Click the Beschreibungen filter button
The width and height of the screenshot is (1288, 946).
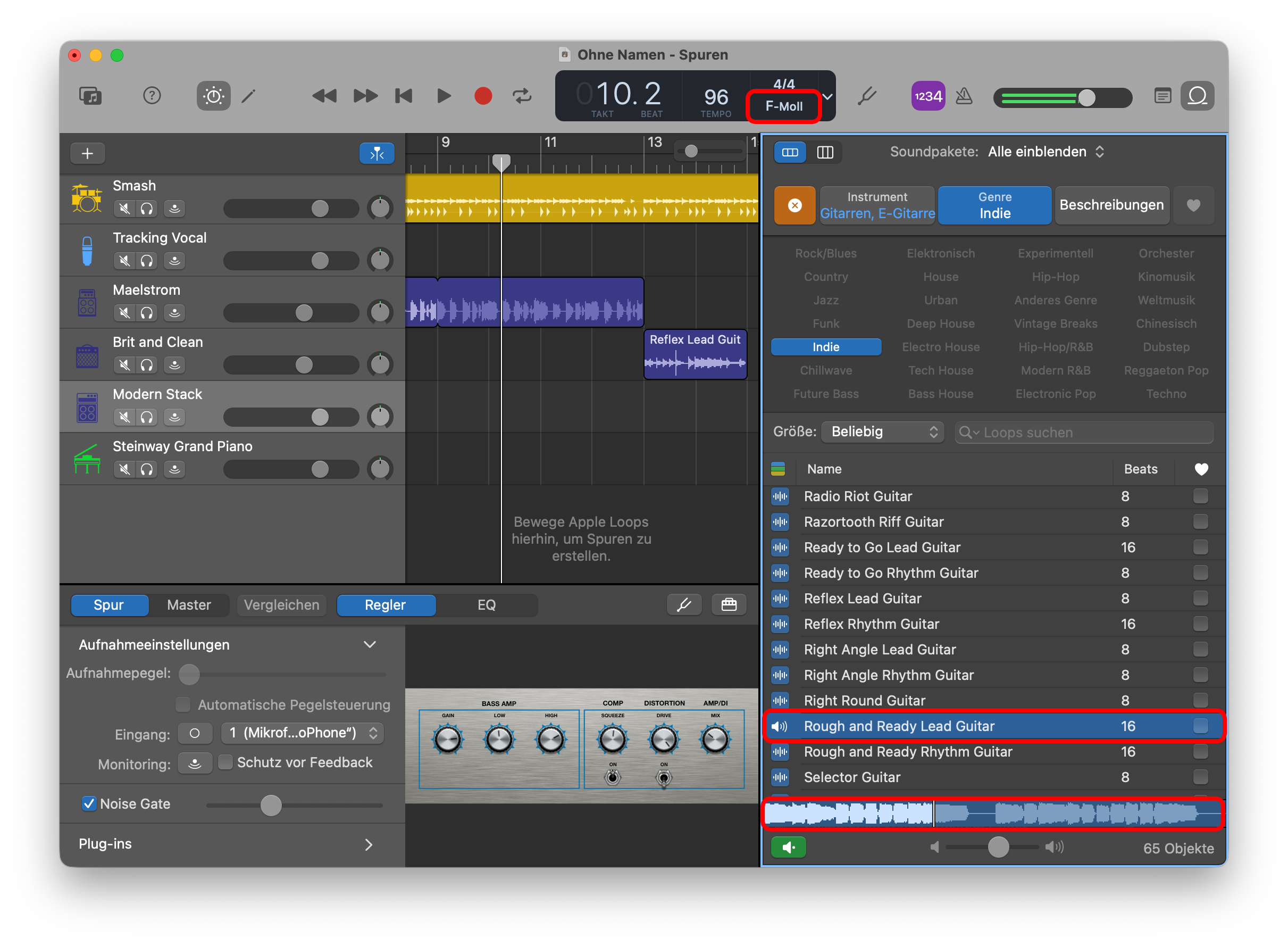[1111, 205]
